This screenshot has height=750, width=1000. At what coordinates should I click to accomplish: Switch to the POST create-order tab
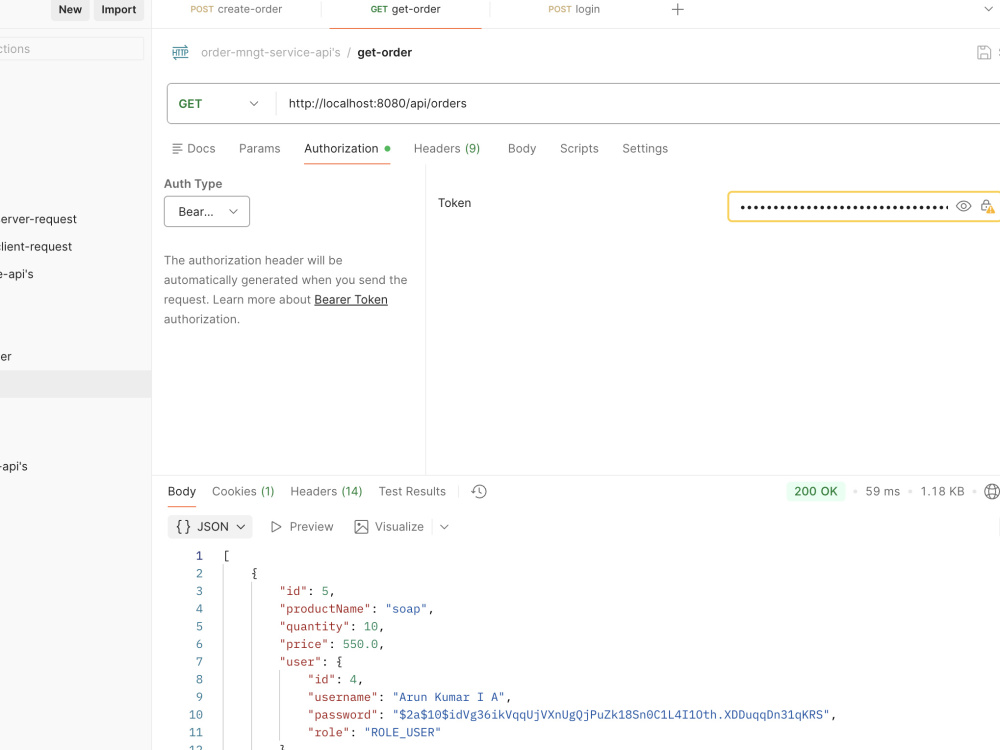click(236, 10)
